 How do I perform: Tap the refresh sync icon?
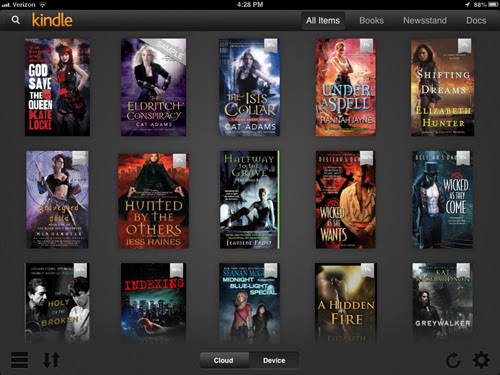[453, 361]
